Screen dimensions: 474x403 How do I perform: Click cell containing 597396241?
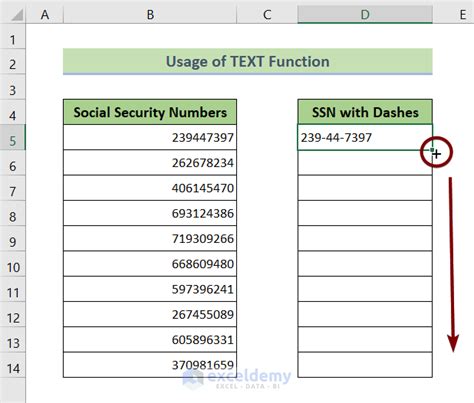point(150,289)
